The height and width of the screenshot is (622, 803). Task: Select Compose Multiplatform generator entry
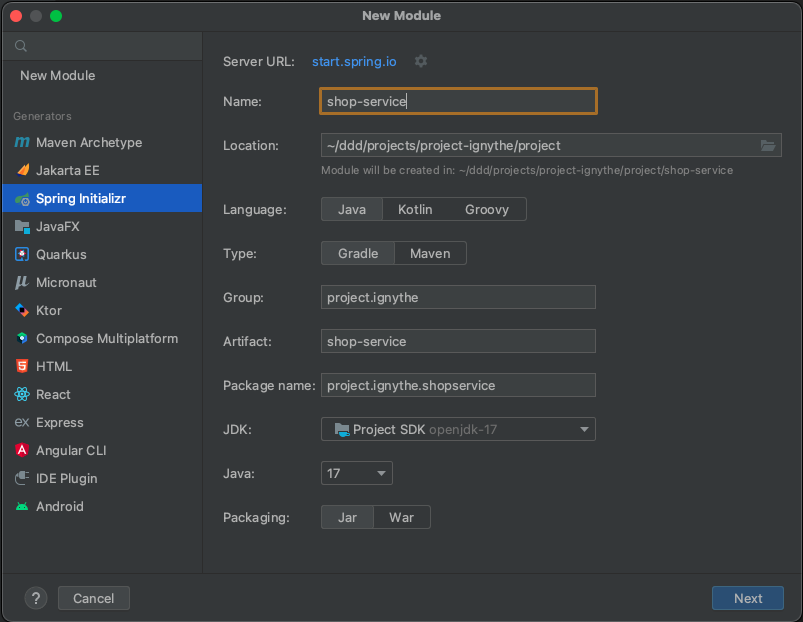102,338
